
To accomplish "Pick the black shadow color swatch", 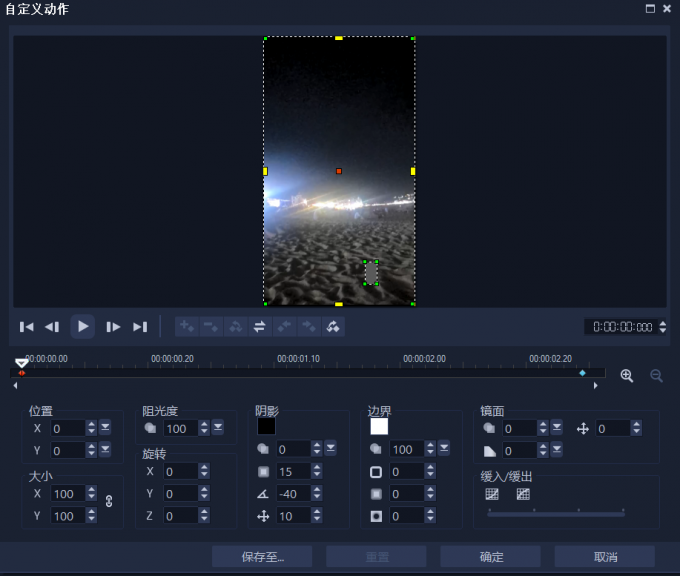I will coord(266,426).
